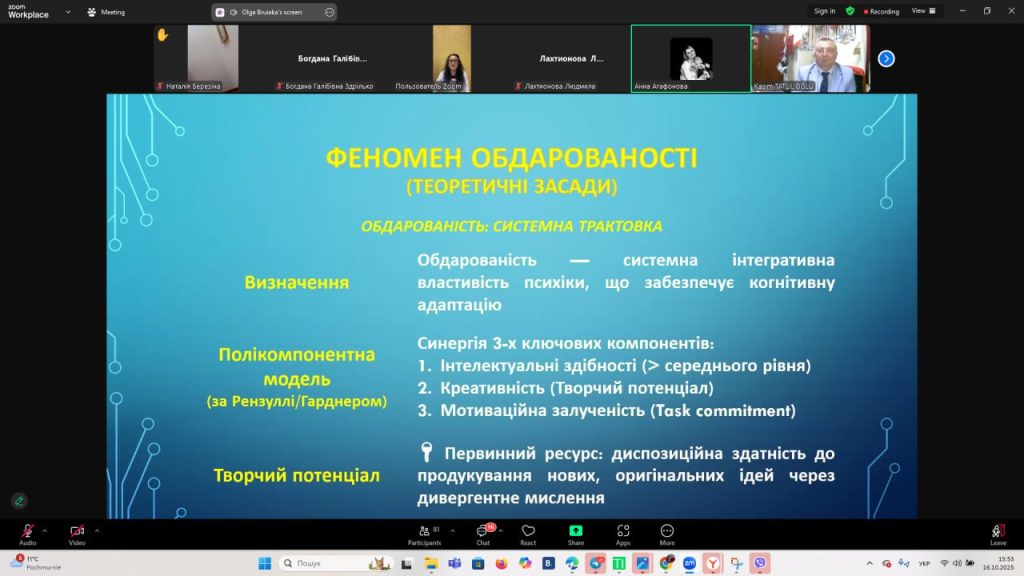Open the More options menu
This screenshot has height=576, width=1024.
667,531
